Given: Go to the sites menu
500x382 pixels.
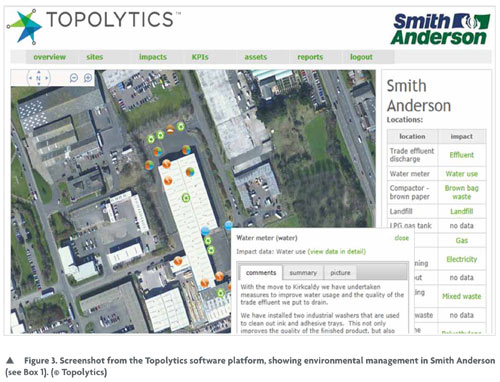Looking at the screenshot, I should coord(95,57).
